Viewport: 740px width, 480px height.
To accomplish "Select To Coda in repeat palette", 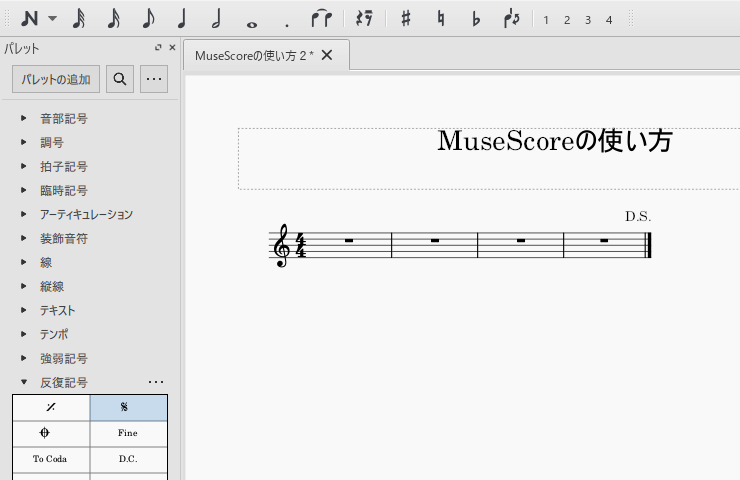I will 51,459.
